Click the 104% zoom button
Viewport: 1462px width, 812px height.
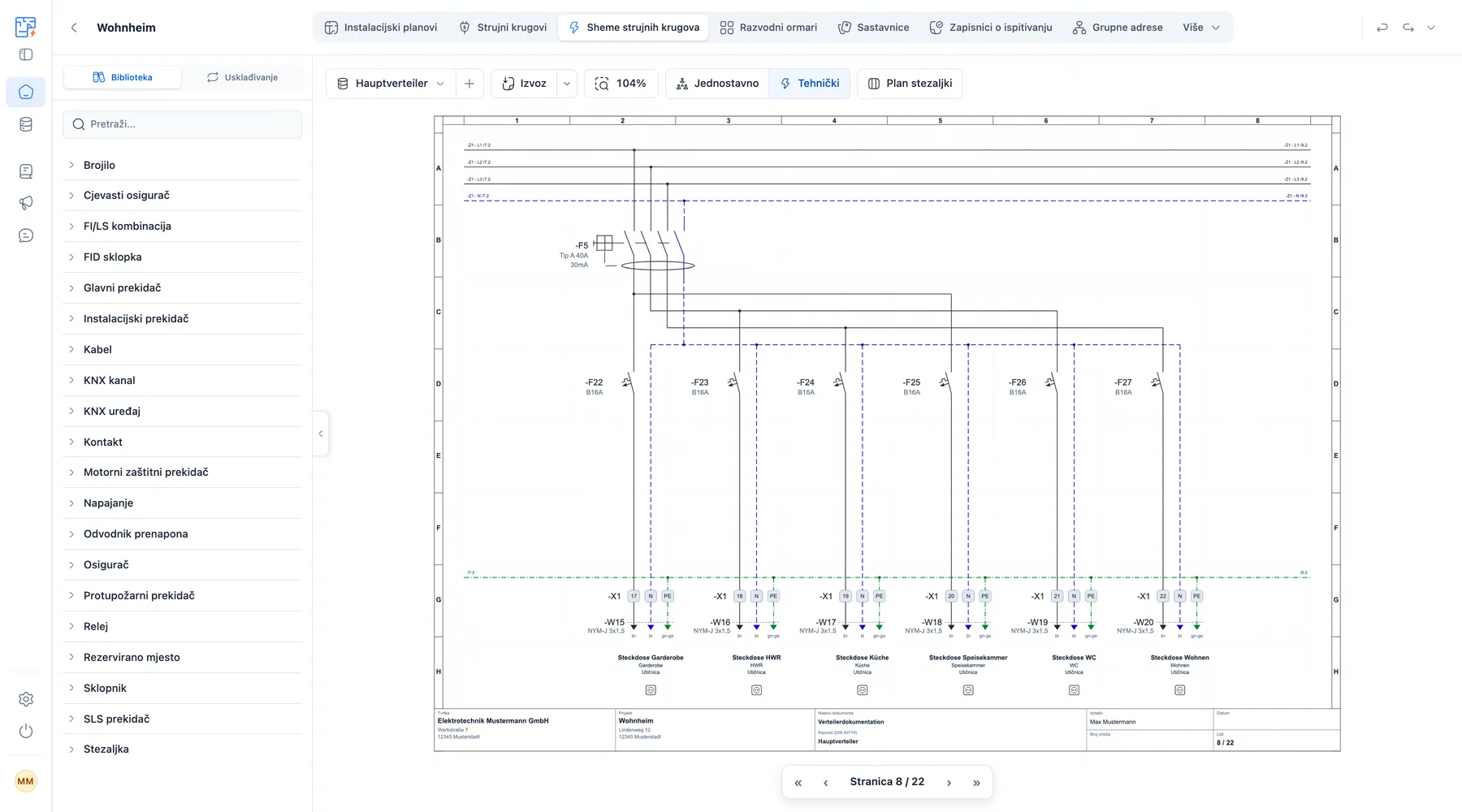point(621,84)
